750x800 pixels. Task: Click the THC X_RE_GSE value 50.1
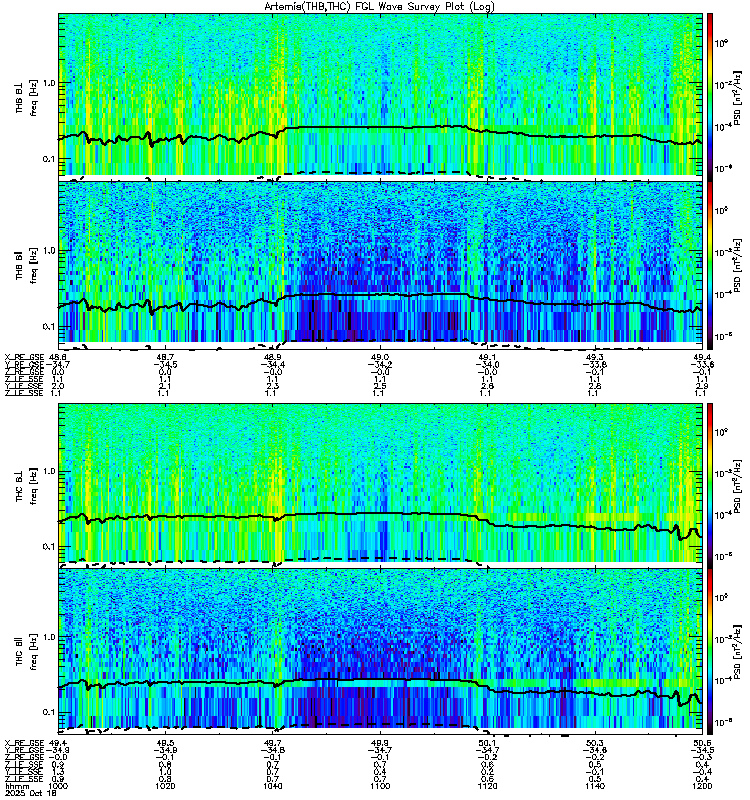coord(487,743)
